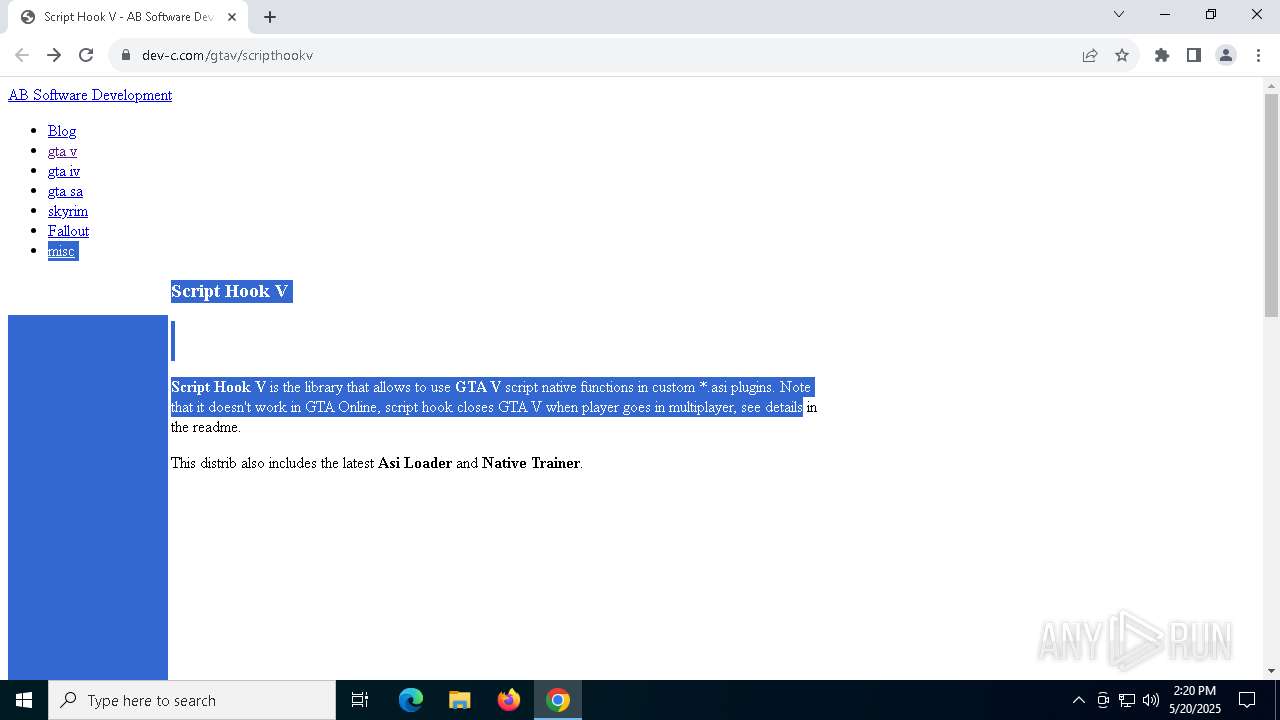The width and height of the screenshot is (1280, 720).
Task: Open the gta sa section
Action: tap(65, 191)
